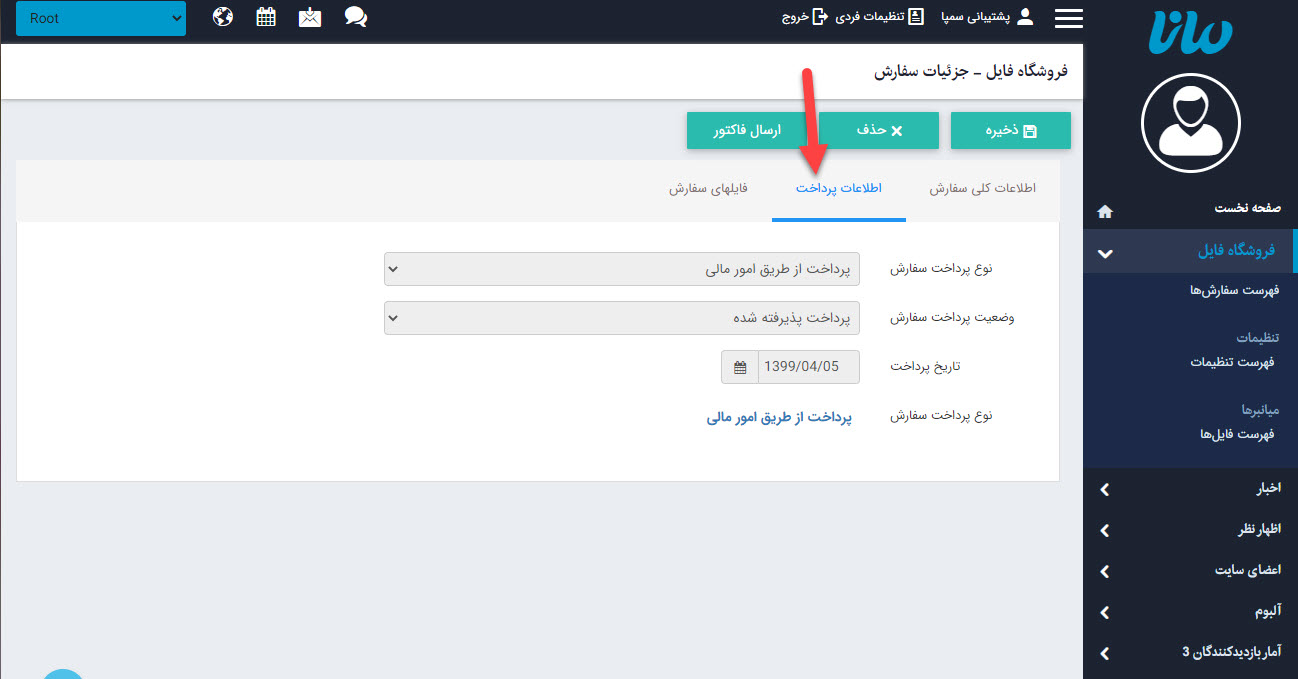Viewport: 1298px width, 679px height.
Task: Open the Root selector dropdown
Action: click(100, 17)
